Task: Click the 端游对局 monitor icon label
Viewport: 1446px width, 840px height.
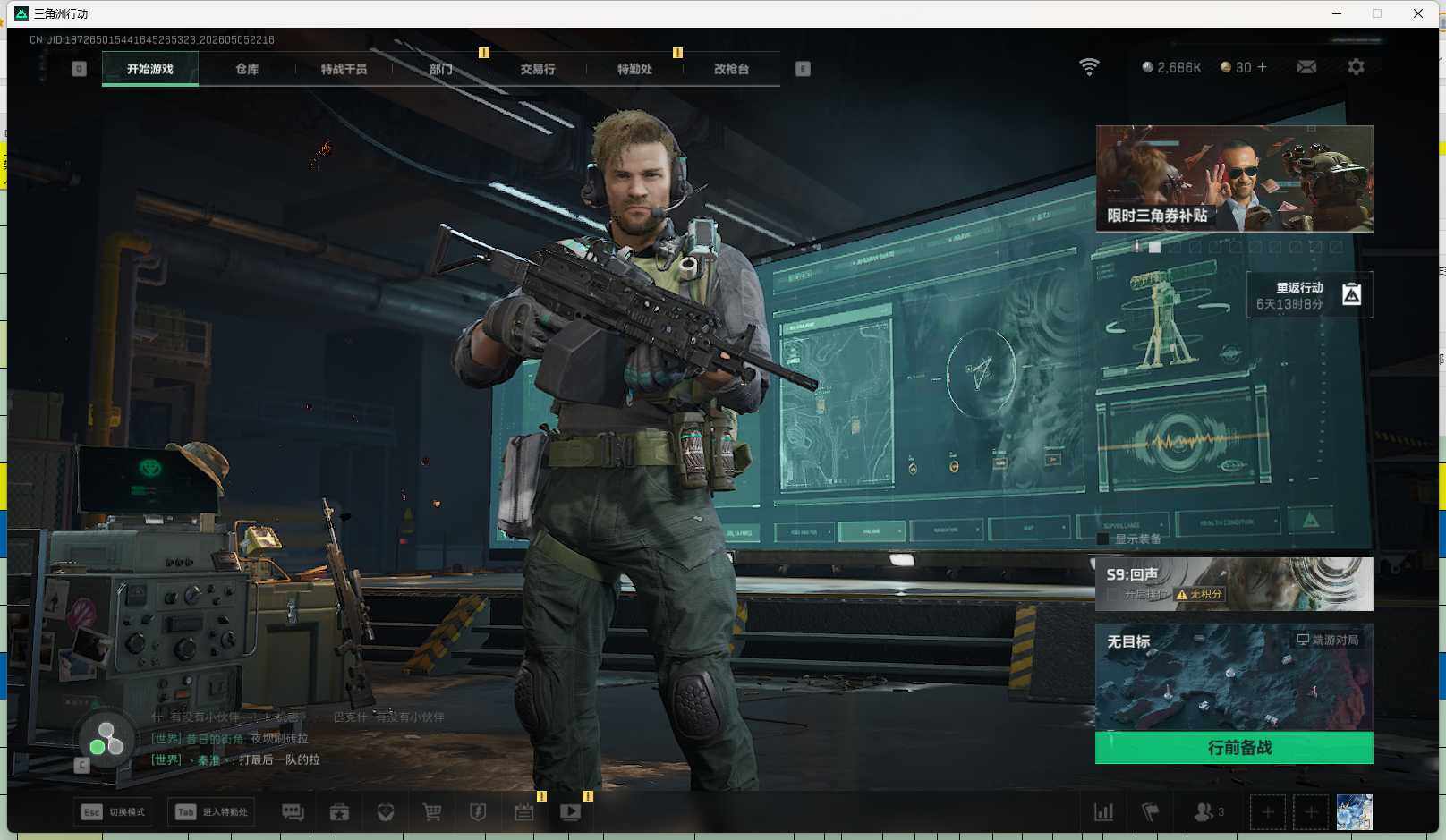Action: click(1328, 640)
